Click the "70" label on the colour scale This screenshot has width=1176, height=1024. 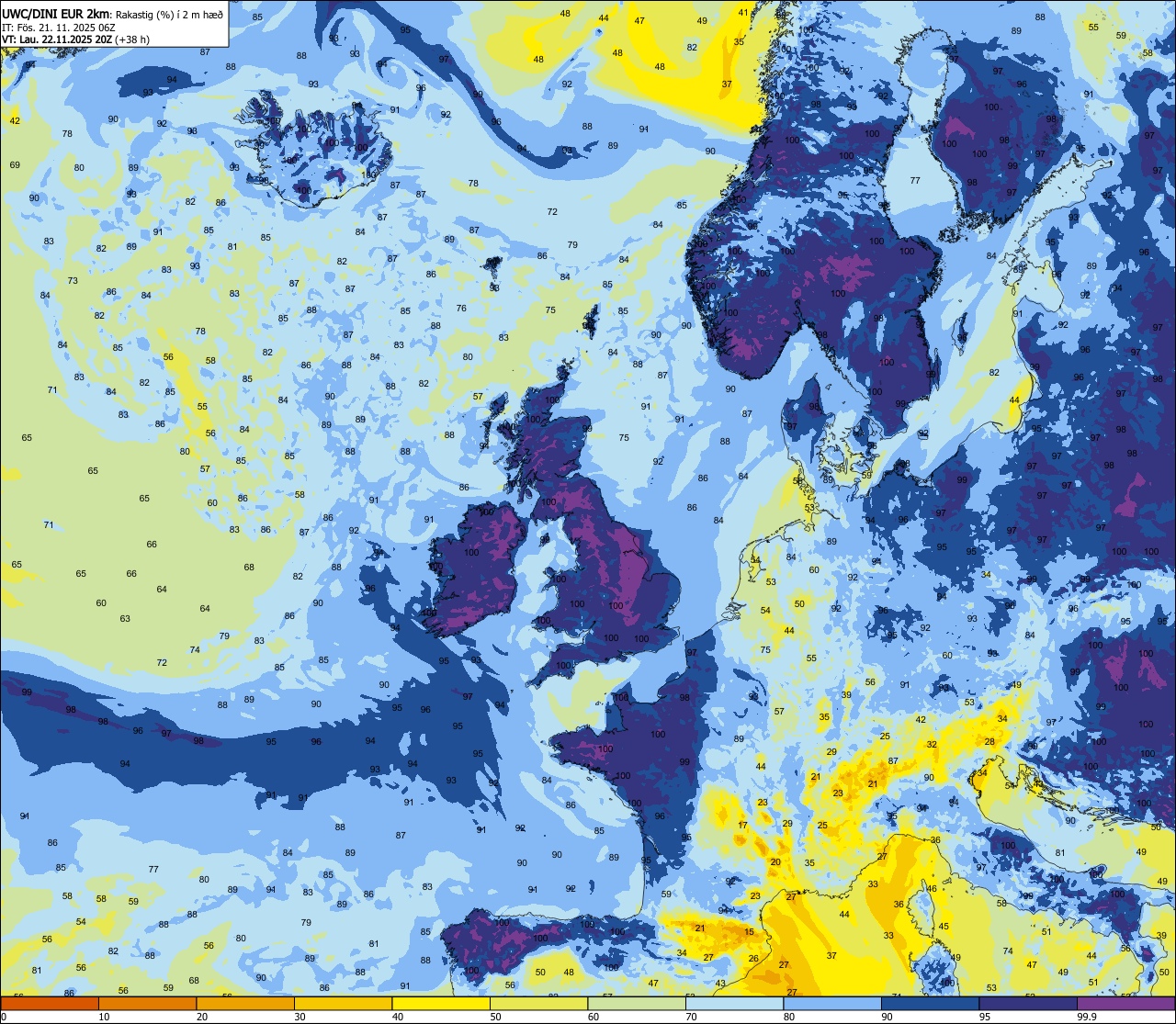[691, 1017]
